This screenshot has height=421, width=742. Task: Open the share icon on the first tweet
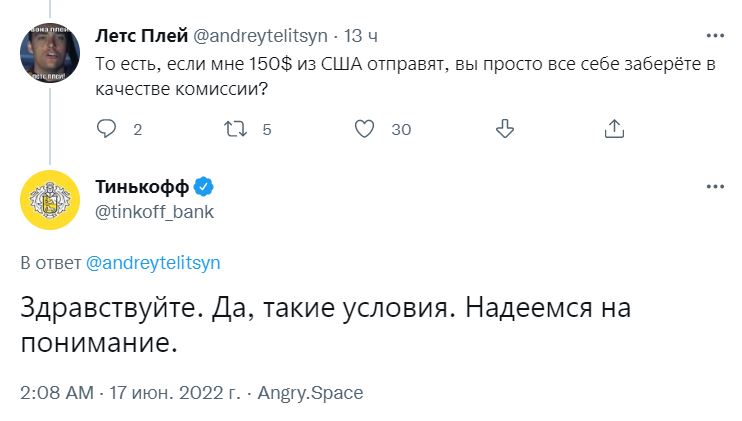[x=615, y=129]
